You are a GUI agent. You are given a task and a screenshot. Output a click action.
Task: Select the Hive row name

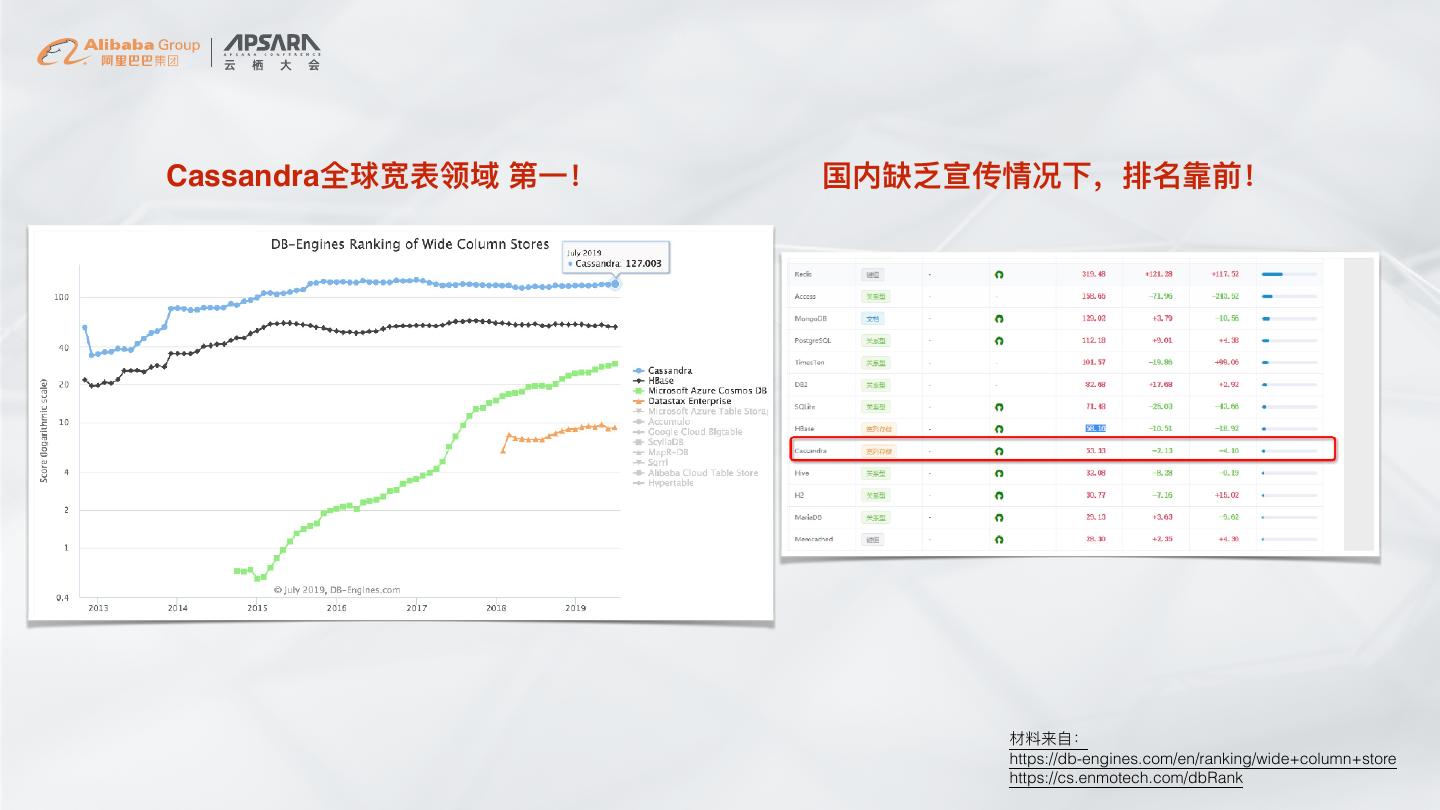801,472
